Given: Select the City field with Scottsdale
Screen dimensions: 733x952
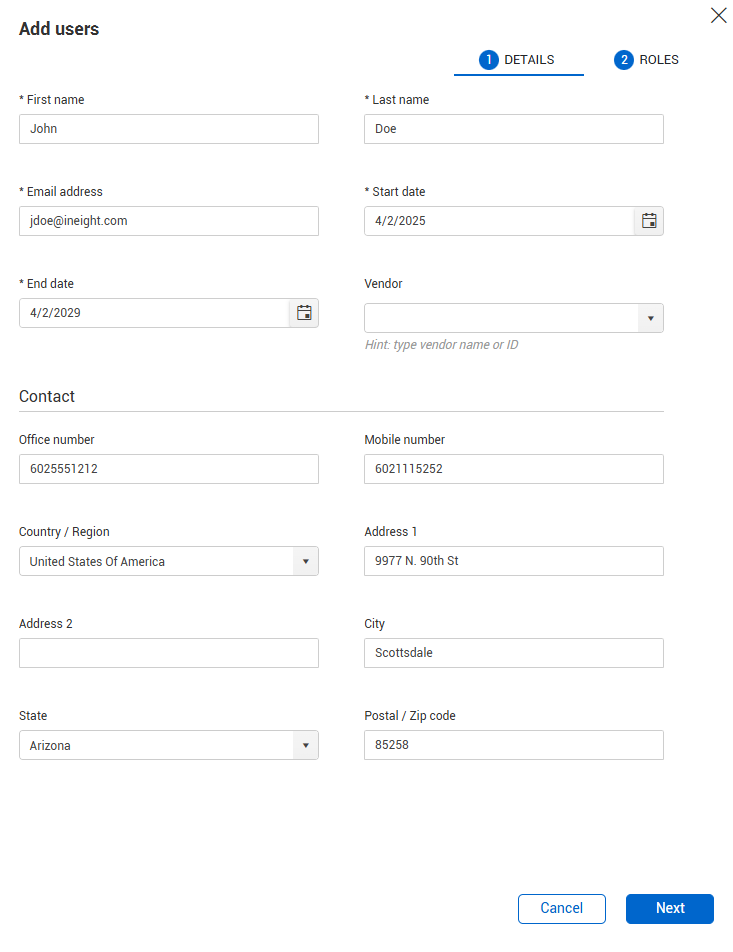Looking at the screenshot, I should (514, 653).
